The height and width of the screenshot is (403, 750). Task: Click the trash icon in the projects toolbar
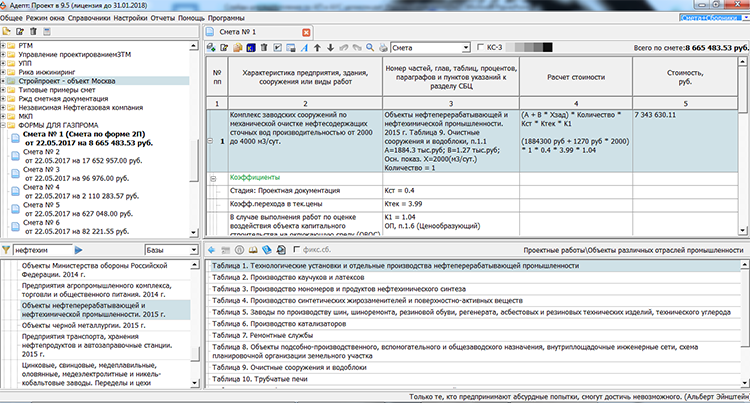point(33,32)
